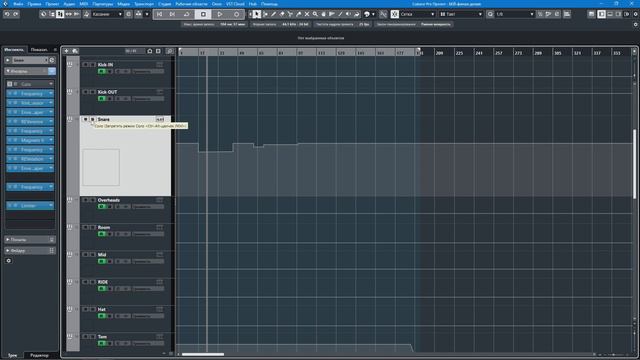Select the Split scissors tool
640x360 pixels.
pyautogui.click(x=290, y=14)
